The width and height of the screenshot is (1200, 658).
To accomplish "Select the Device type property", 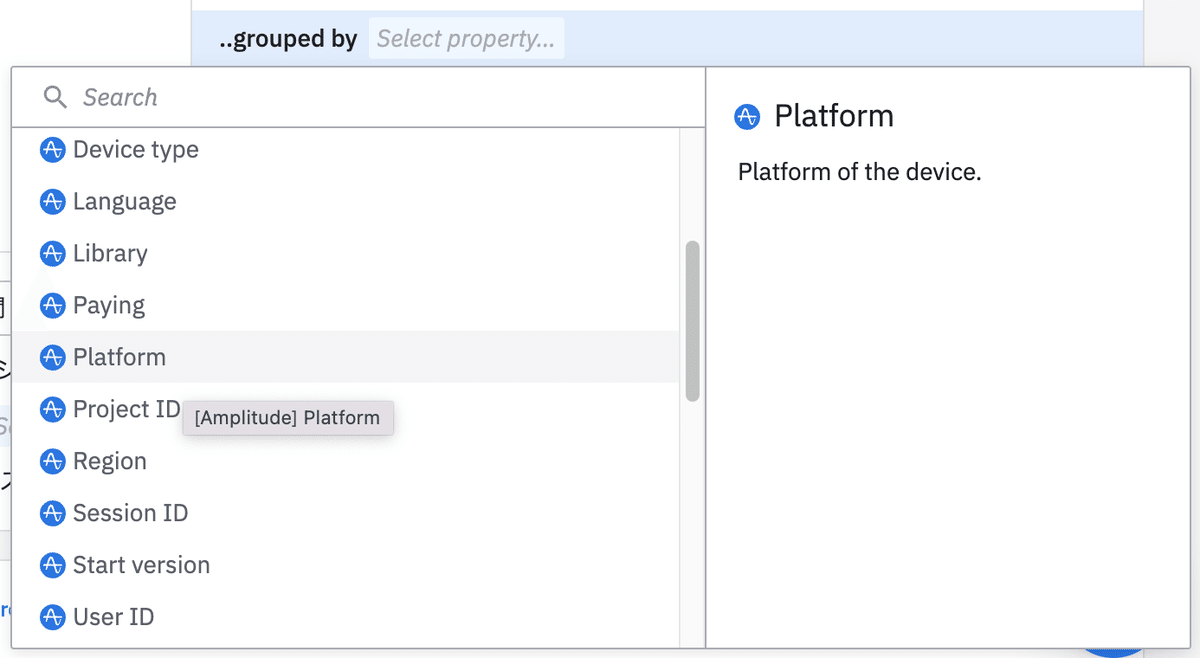I will tap(135, 150).
